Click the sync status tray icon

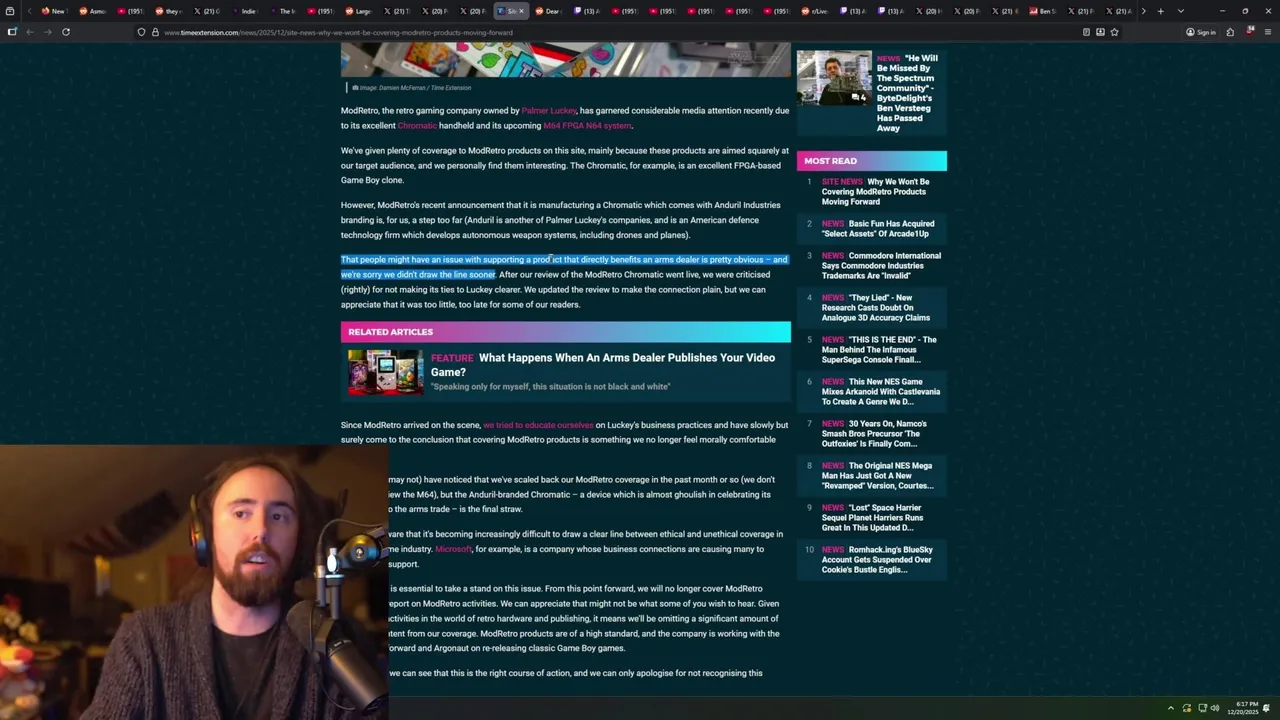click(x=1187, y=708)
